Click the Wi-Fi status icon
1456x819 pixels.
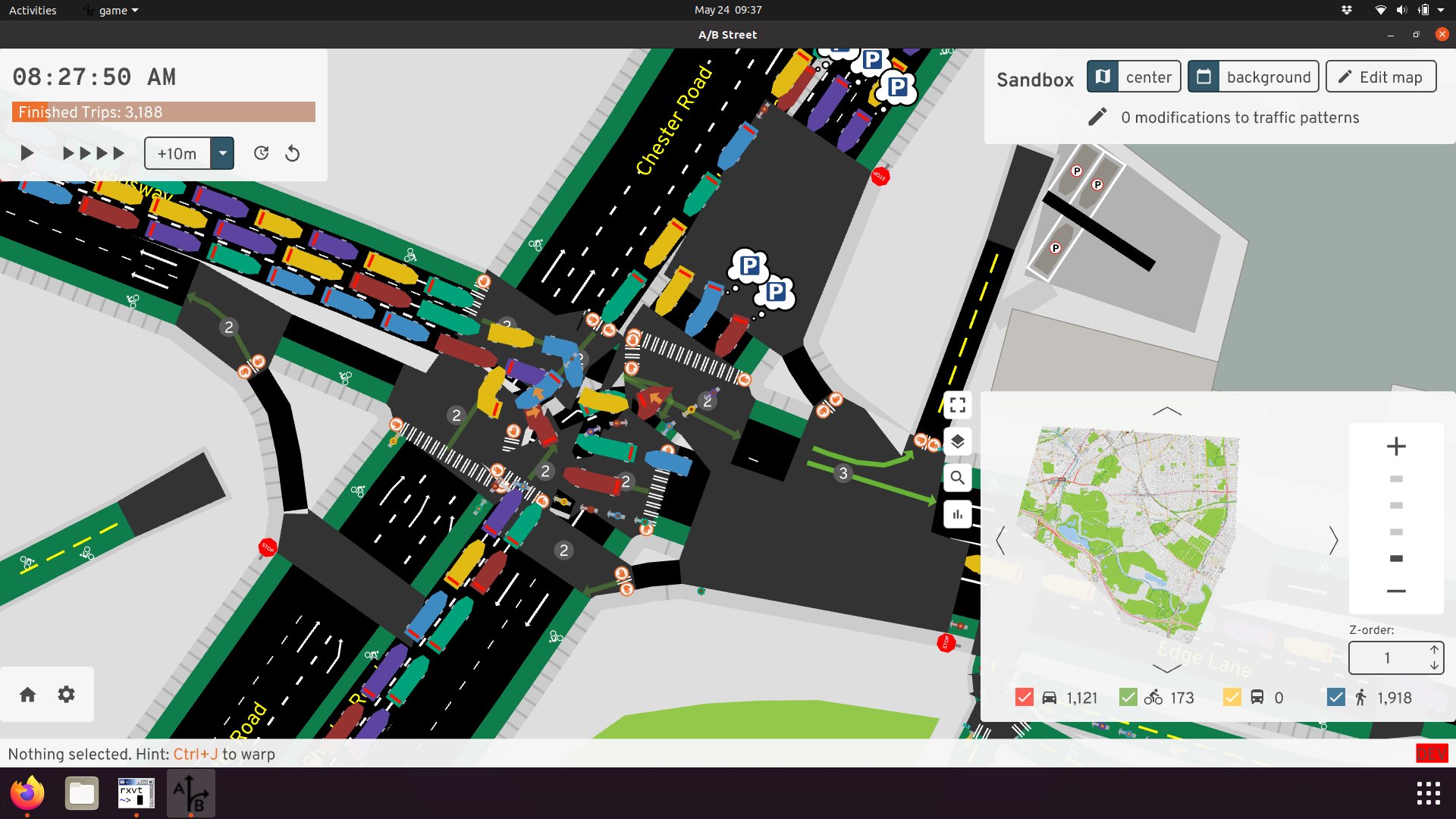[1381, 10]
